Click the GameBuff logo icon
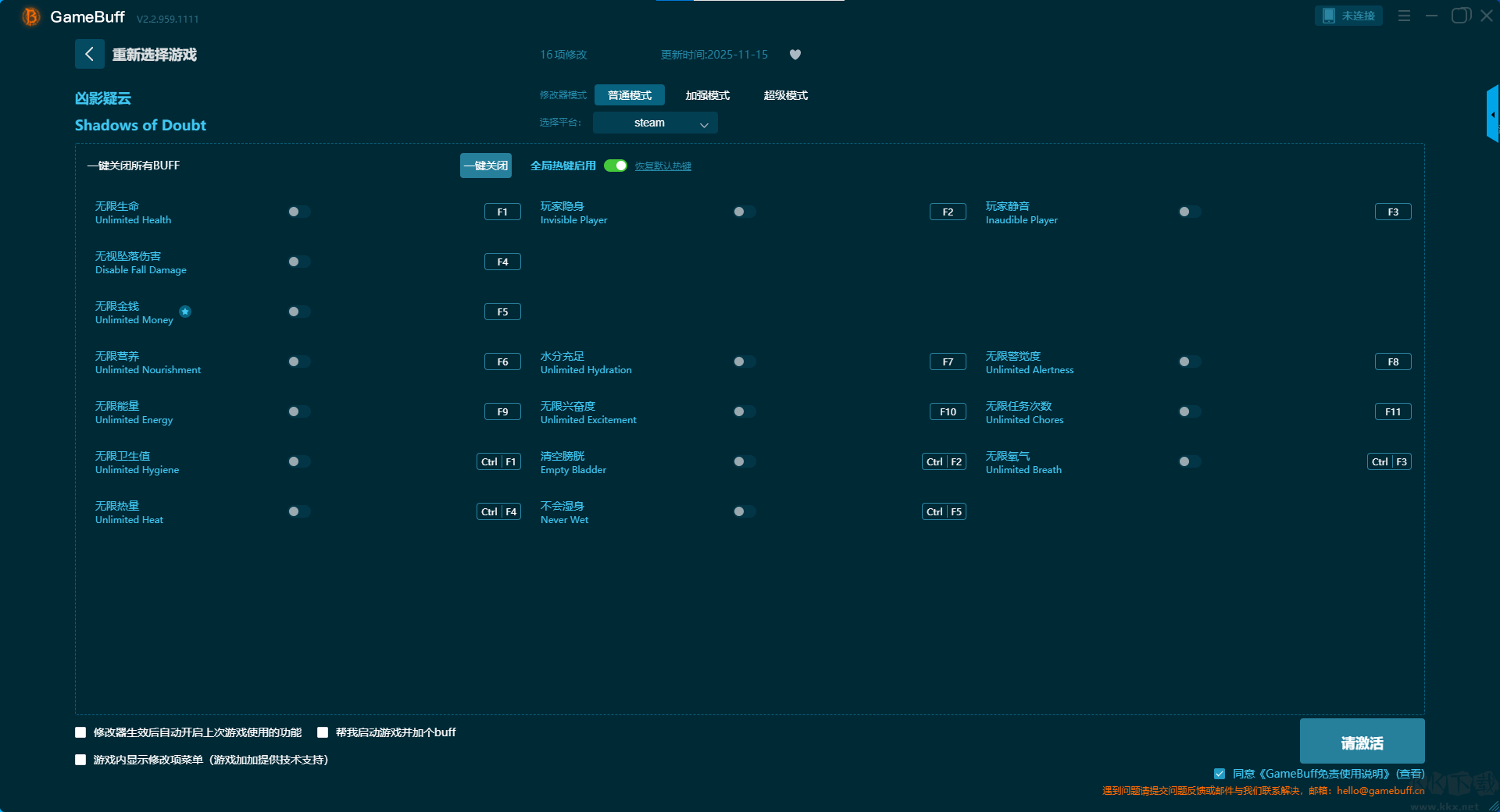 coord(30,16)
